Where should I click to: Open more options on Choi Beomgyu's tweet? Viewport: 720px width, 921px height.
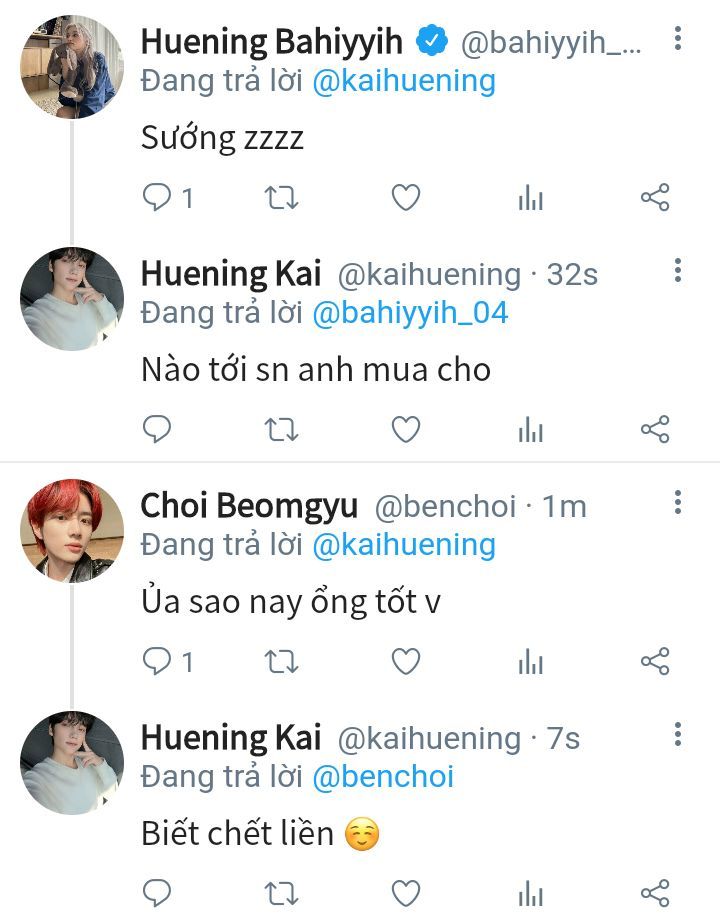(678, 503)
